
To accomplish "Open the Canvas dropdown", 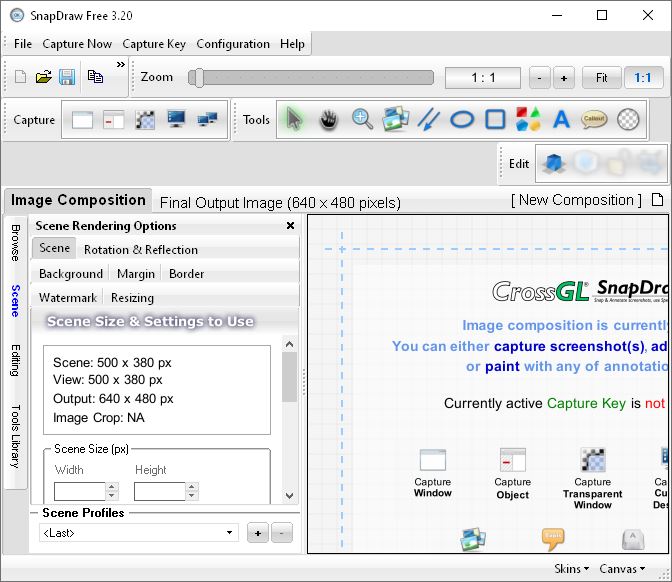I will 622,569.
